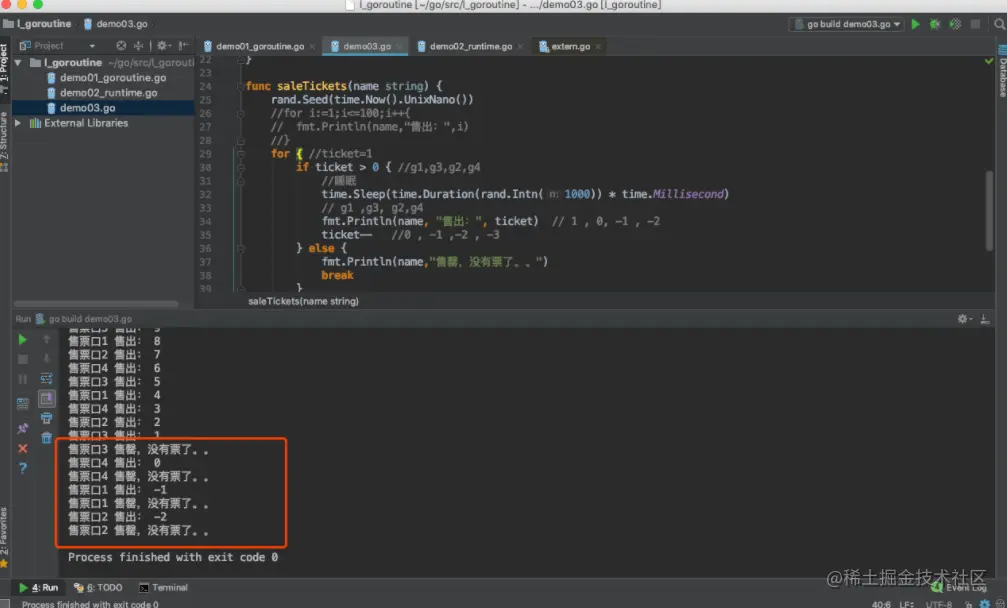Open the Terminal tool window button
The image size is (1007, 608).
tap(163, 587)
